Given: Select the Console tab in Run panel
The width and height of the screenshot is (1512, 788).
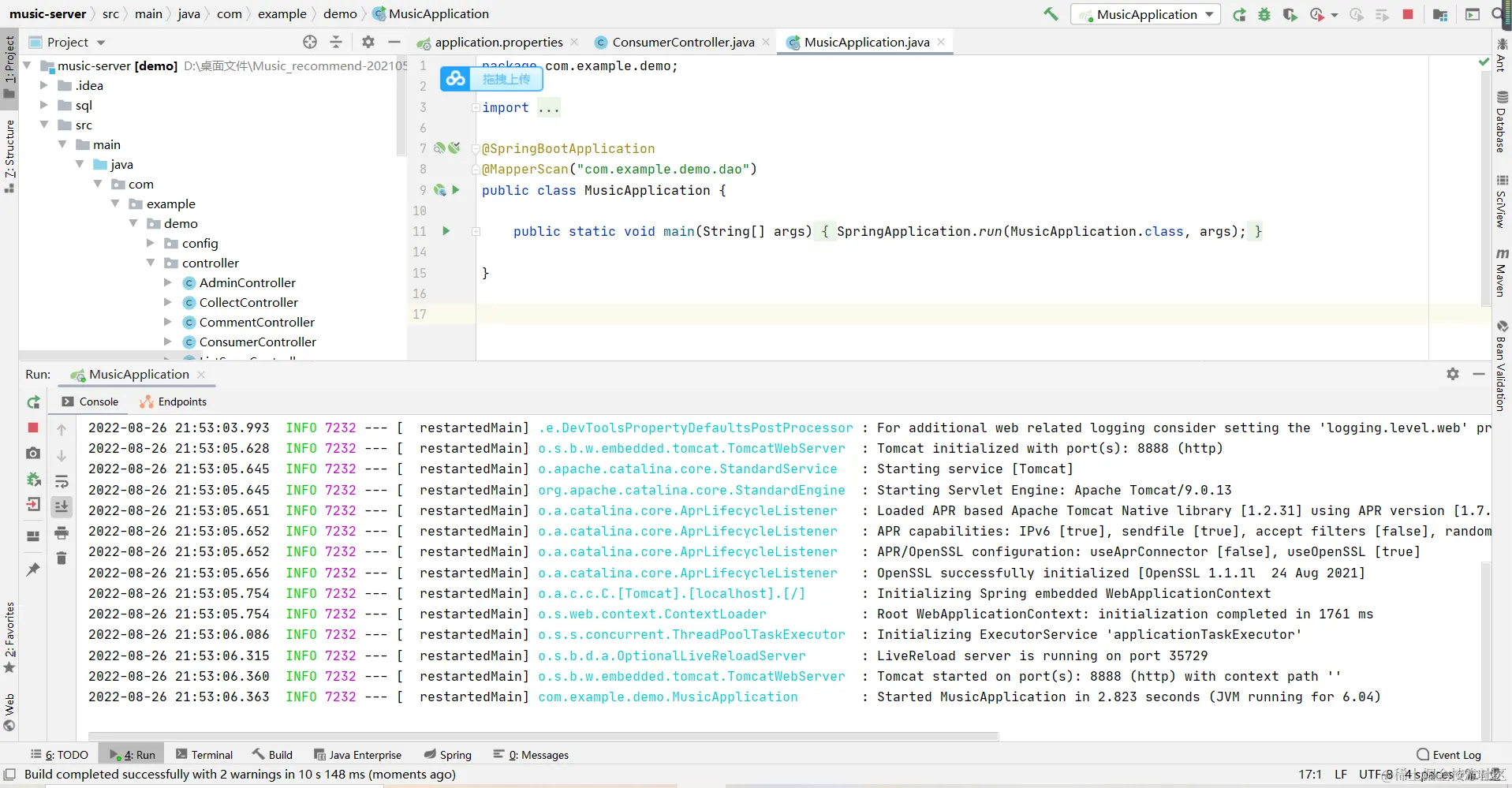Looking at the screenshot, I should [90, 401].
